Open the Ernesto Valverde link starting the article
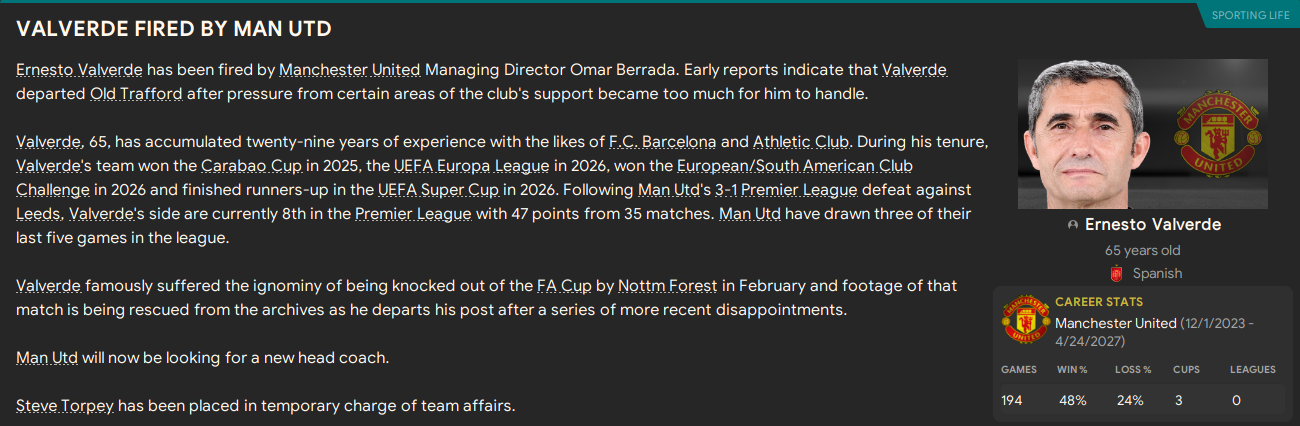Image resolution: width=1300 pixels, height=426 pixels. pos(80,70)
